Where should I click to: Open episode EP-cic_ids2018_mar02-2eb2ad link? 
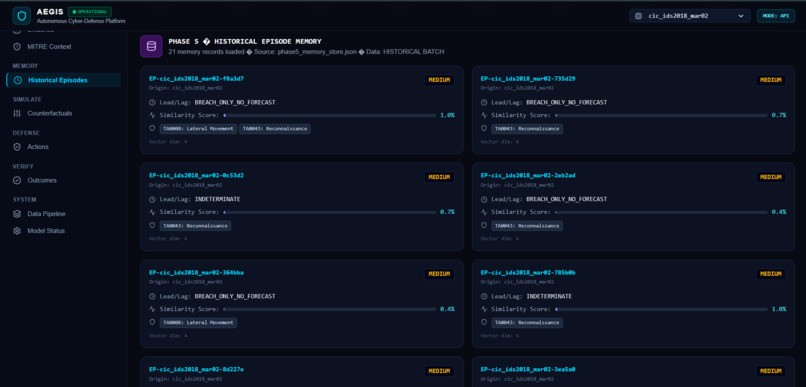[x=528, y=176]
